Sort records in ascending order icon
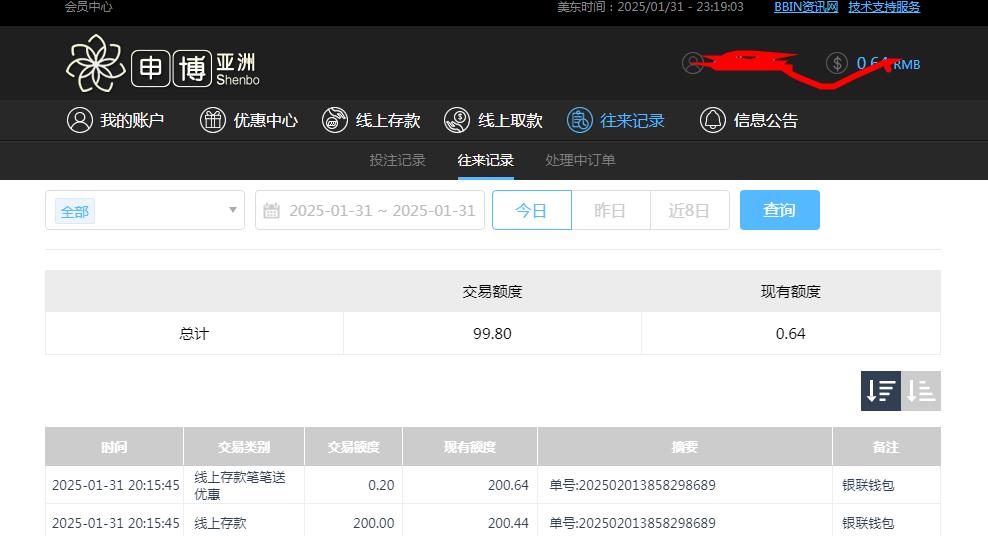This screenshot has width=988, height=536. tap(921, 391)
